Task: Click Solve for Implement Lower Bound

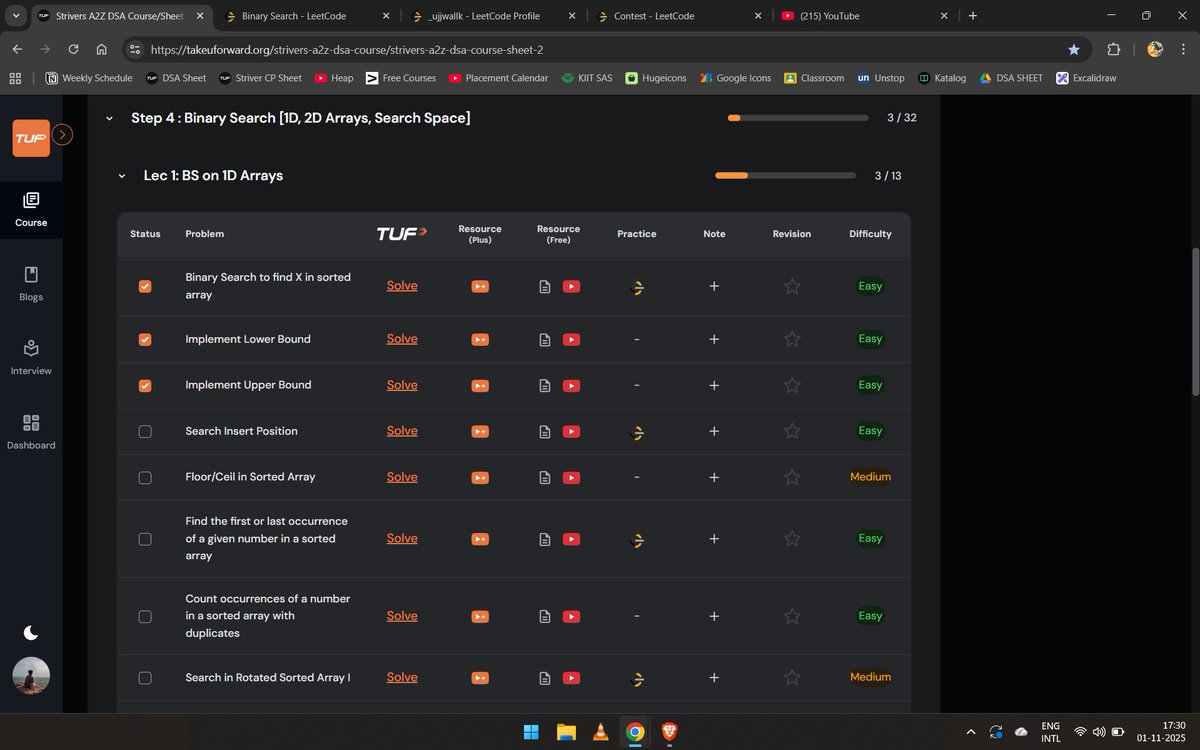Action: click(402, 339)
